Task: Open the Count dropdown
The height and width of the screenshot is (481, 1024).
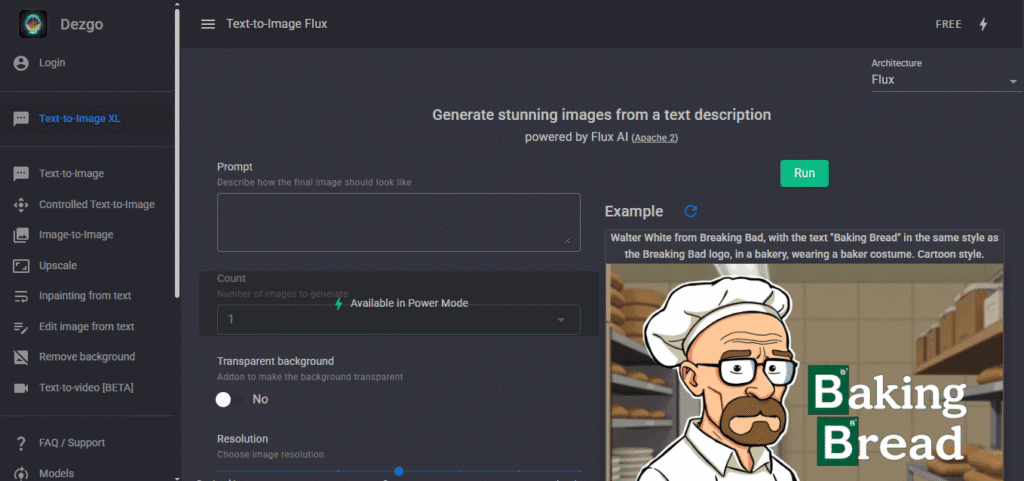Action: coord(398,320)
